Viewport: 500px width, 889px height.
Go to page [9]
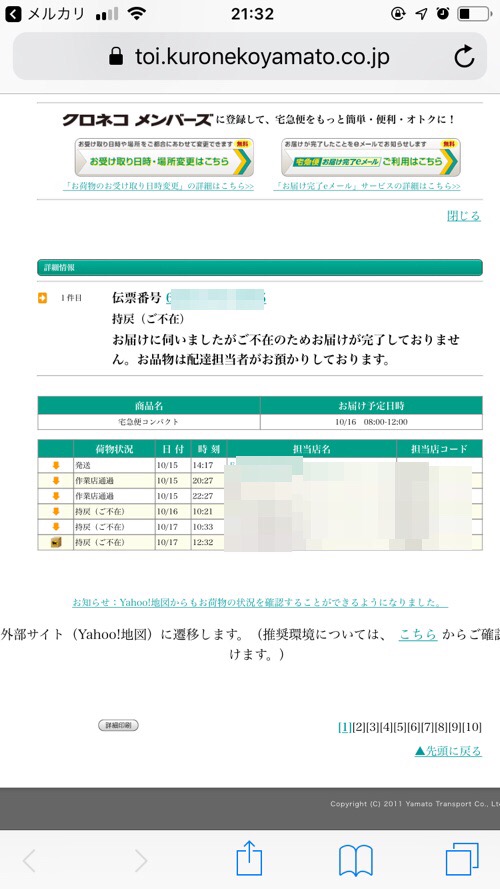[x=454, y=727]
